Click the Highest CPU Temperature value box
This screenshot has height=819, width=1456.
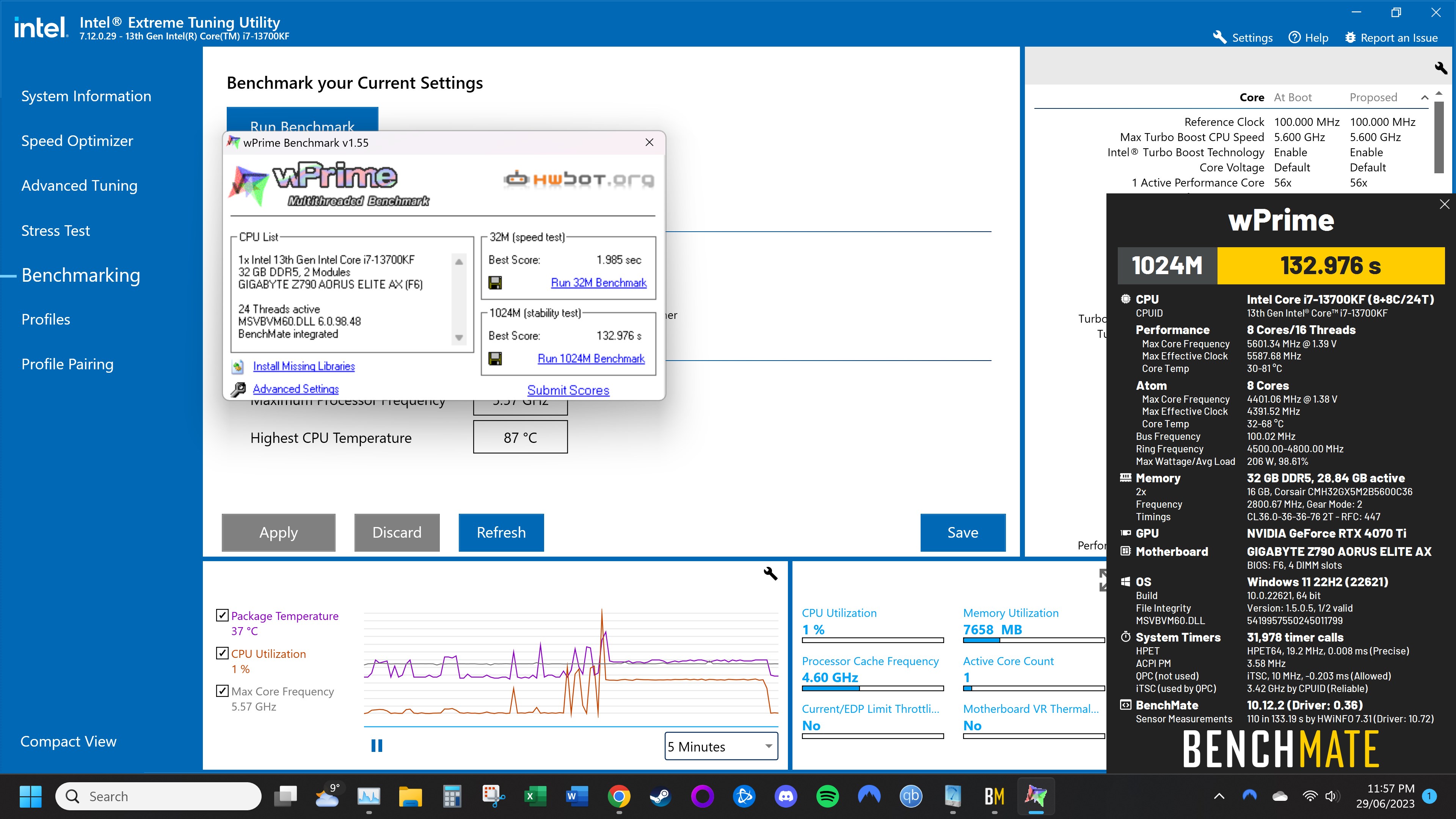pos(520,437)
